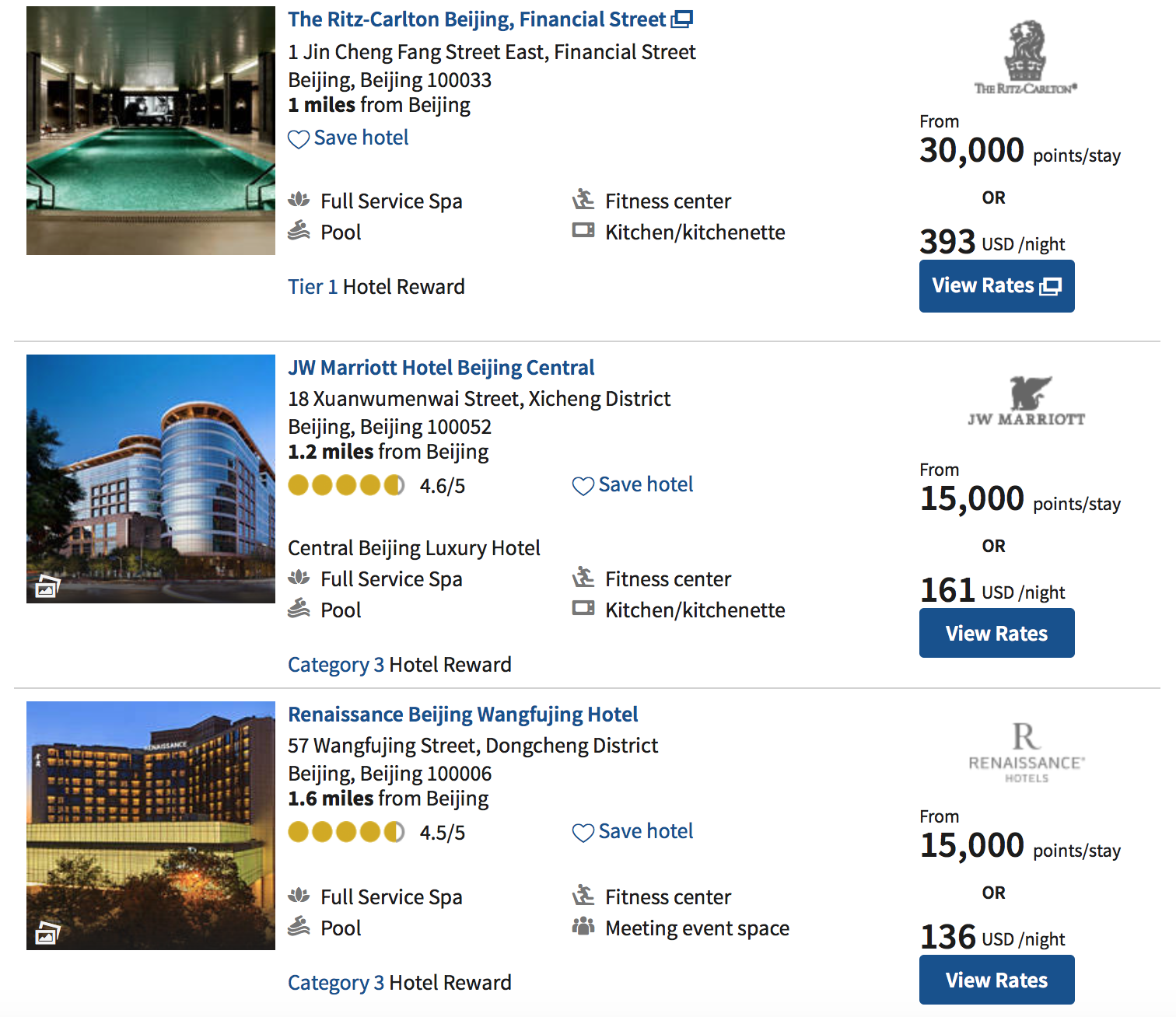Toggle Save hotel heart for JW Marriott
1176x1017 pixels.
coord(583,486)
